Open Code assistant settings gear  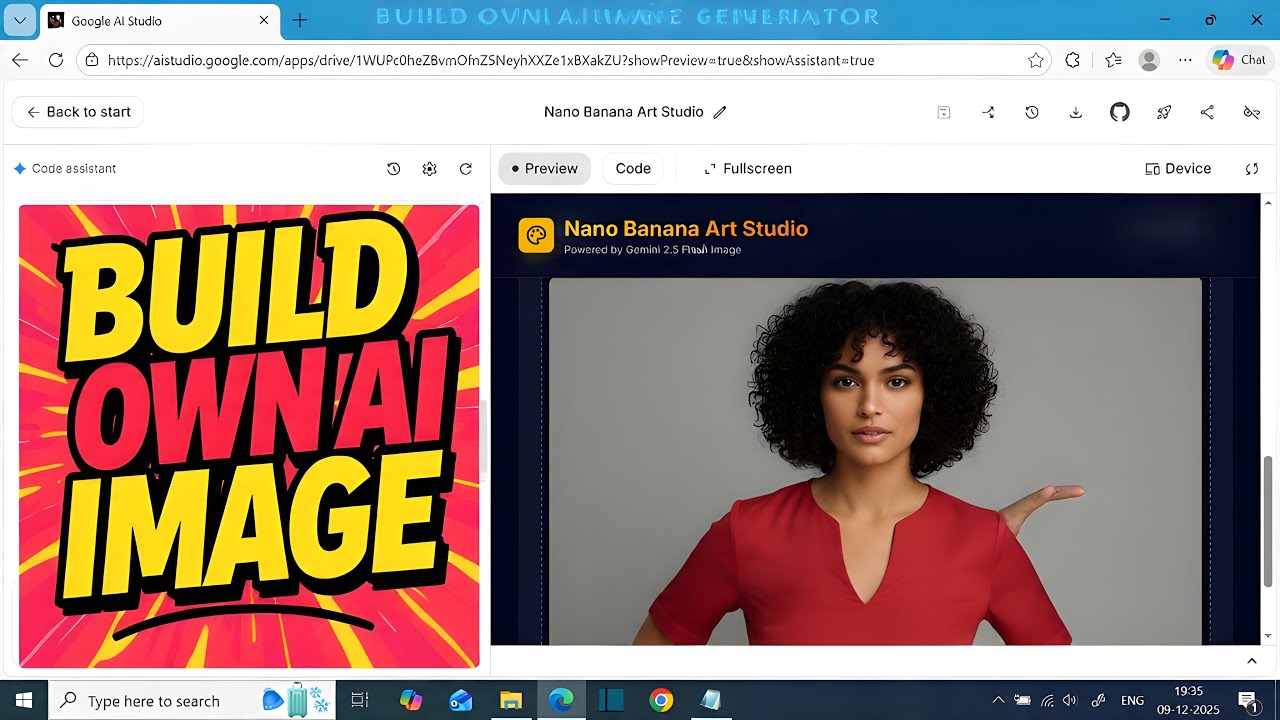[429, 169]
